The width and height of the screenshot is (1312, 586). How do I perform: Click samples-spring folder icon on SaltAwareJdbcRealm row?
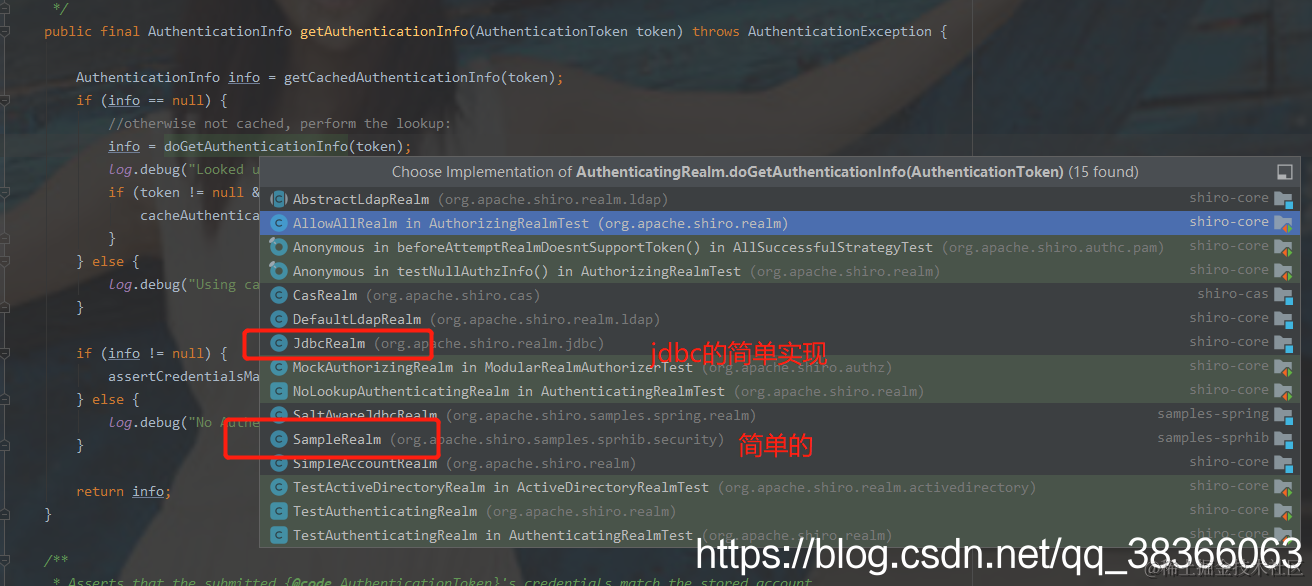coord(1283,415)
